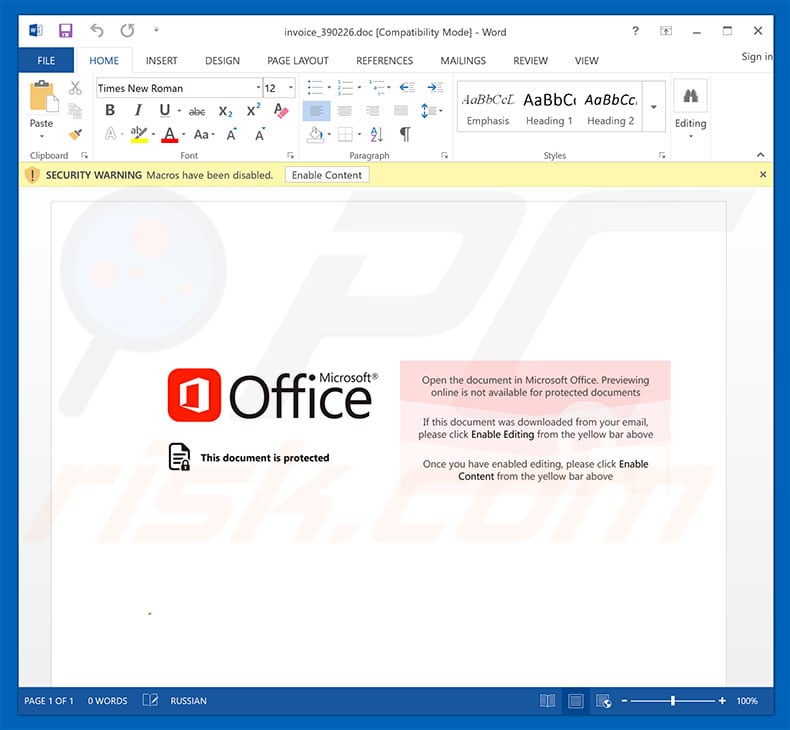Copy selection using Copy icon
This screenshot has height=730, width=790.
pyautogui.click(x=75, y=111)
